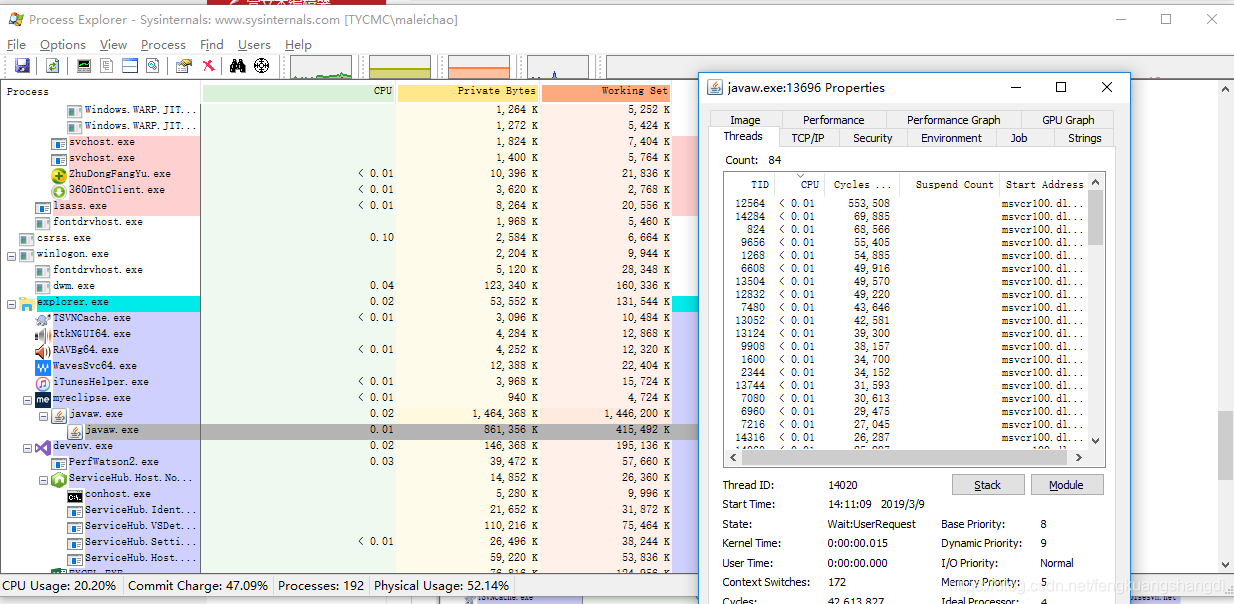The height and width of the screenshot is (604, 1234).
Task: Click the thread list vertical scrollbar thumb
Action: point(1095,218)
